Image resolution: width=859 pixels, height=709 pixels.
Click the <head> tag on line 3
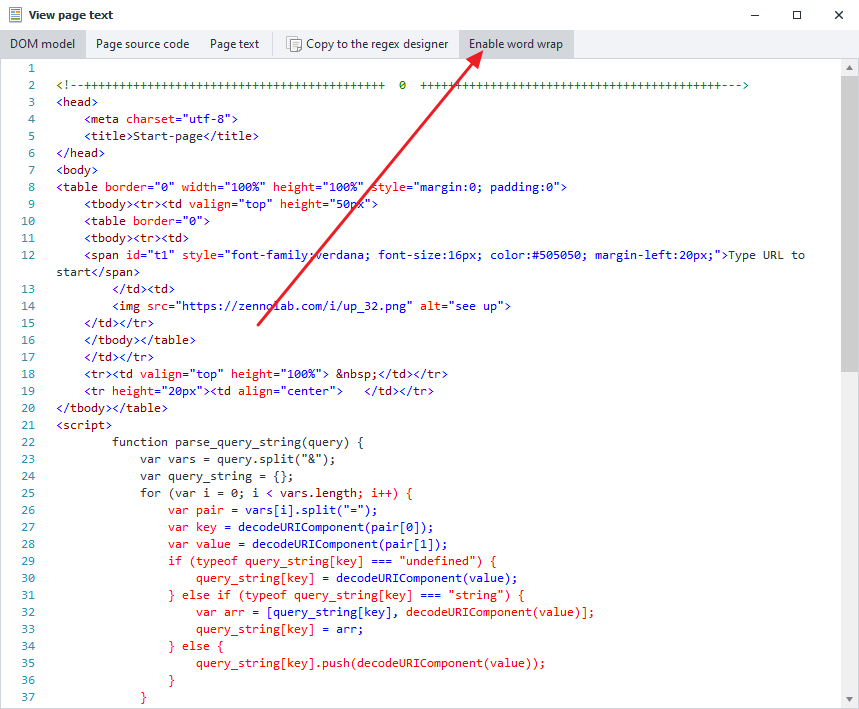tap(77, 102)
